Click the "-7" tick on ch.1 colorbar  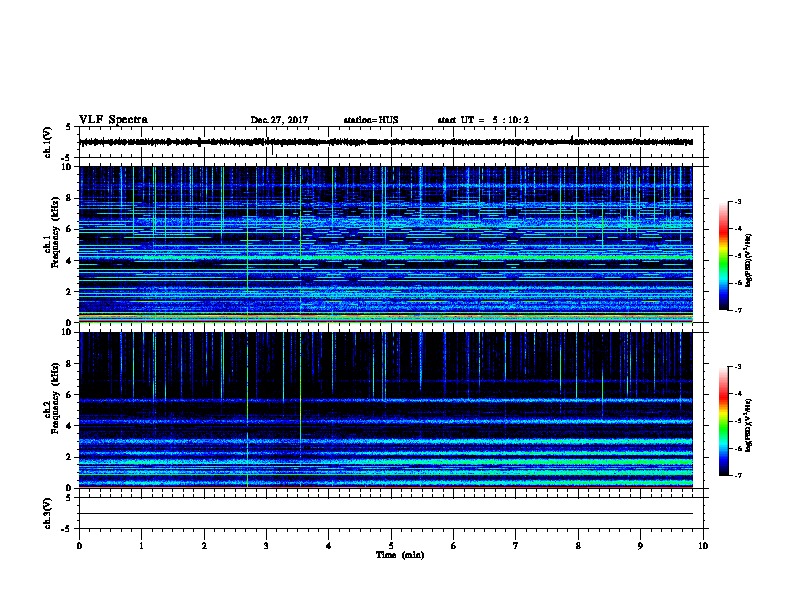tap(737, 310)
